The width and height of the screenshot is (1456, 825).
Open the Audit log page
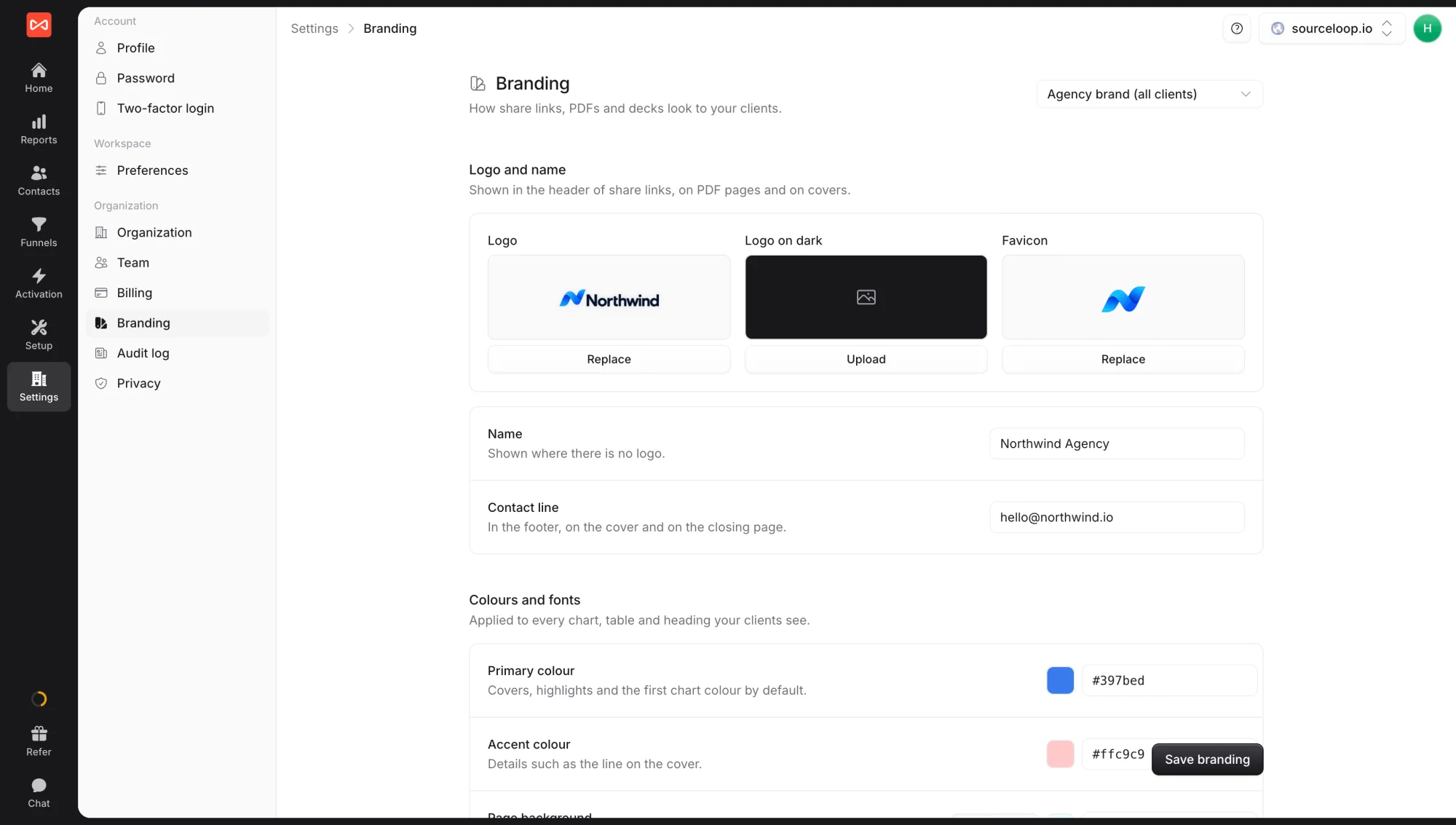177,353
